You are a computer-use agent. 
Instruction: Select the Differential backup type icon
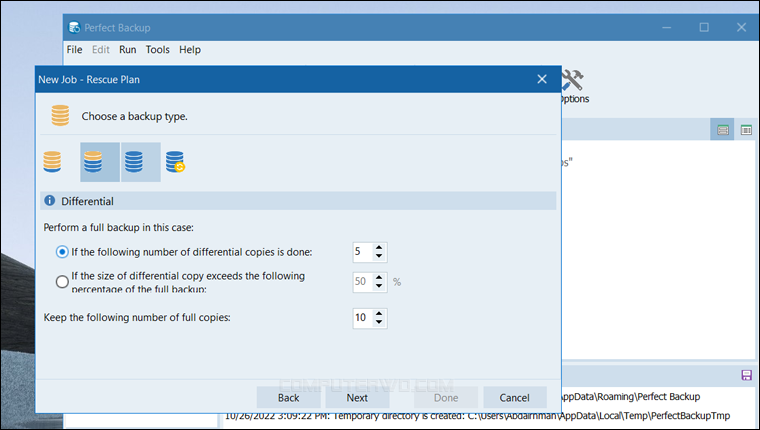[100, 162]
